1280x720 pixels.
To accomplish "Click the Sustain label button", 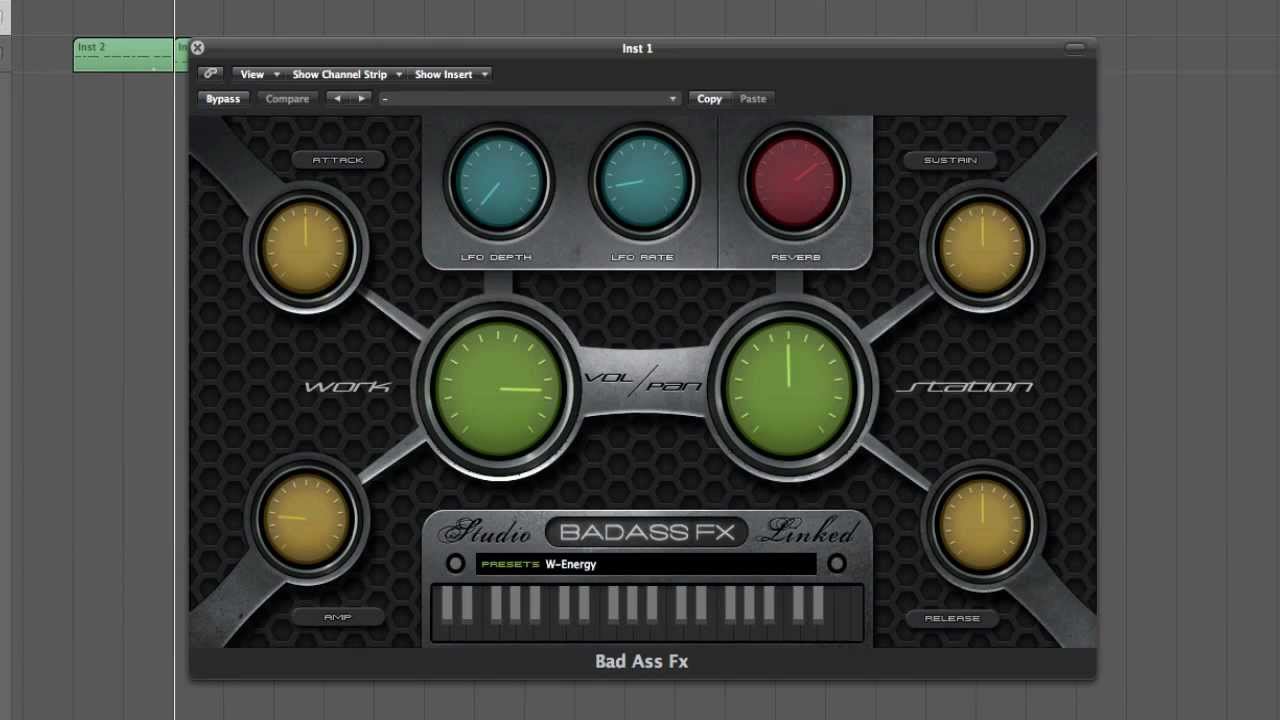I will (950, 160).
